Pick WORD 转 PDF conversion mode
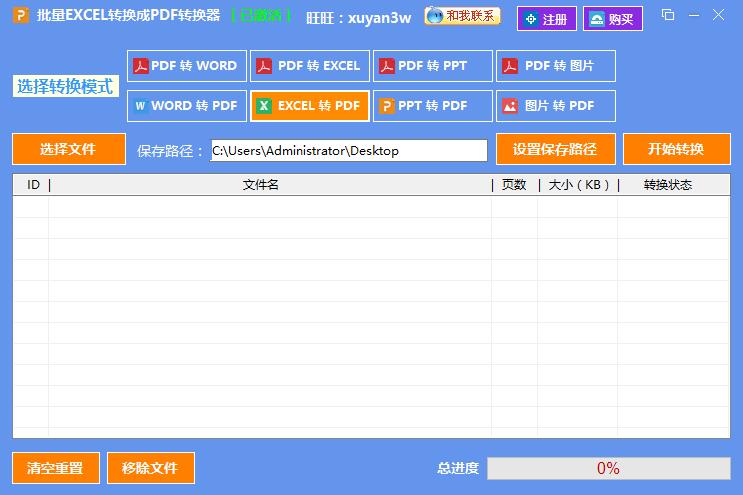This screenshot has width=743, height=495. (x=187, y=105)
